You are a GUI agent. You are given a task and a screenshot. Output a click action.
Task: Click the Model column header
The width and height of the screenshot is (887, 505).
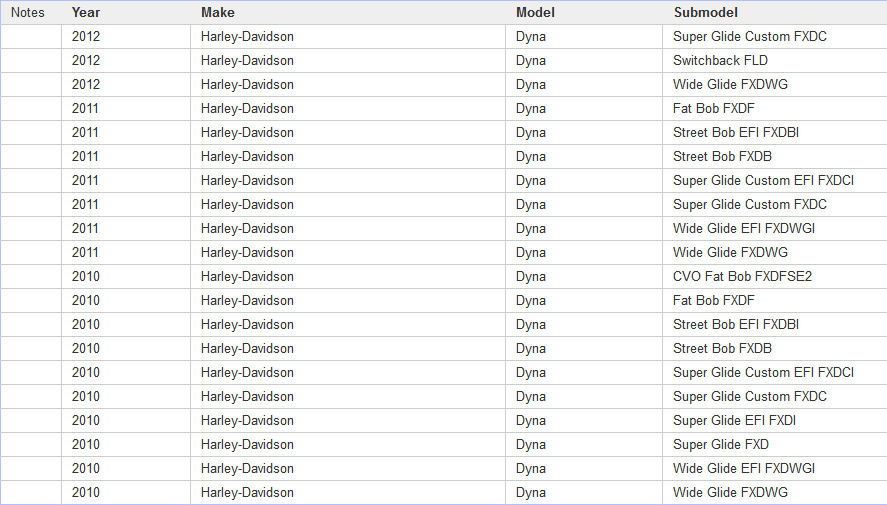[535, 12]
